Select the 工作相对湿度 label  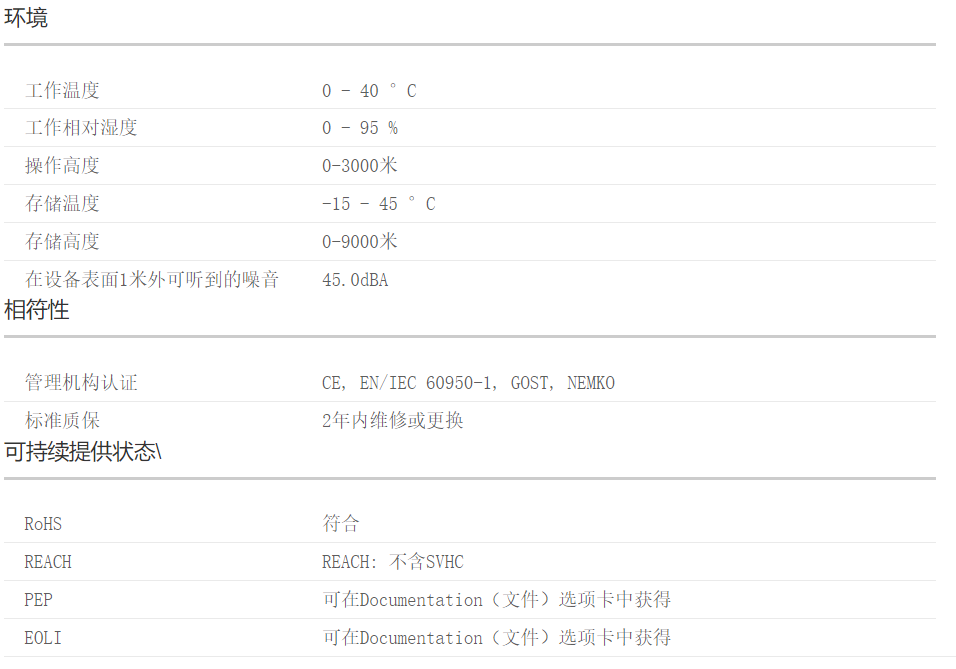[x=81, y=127]
